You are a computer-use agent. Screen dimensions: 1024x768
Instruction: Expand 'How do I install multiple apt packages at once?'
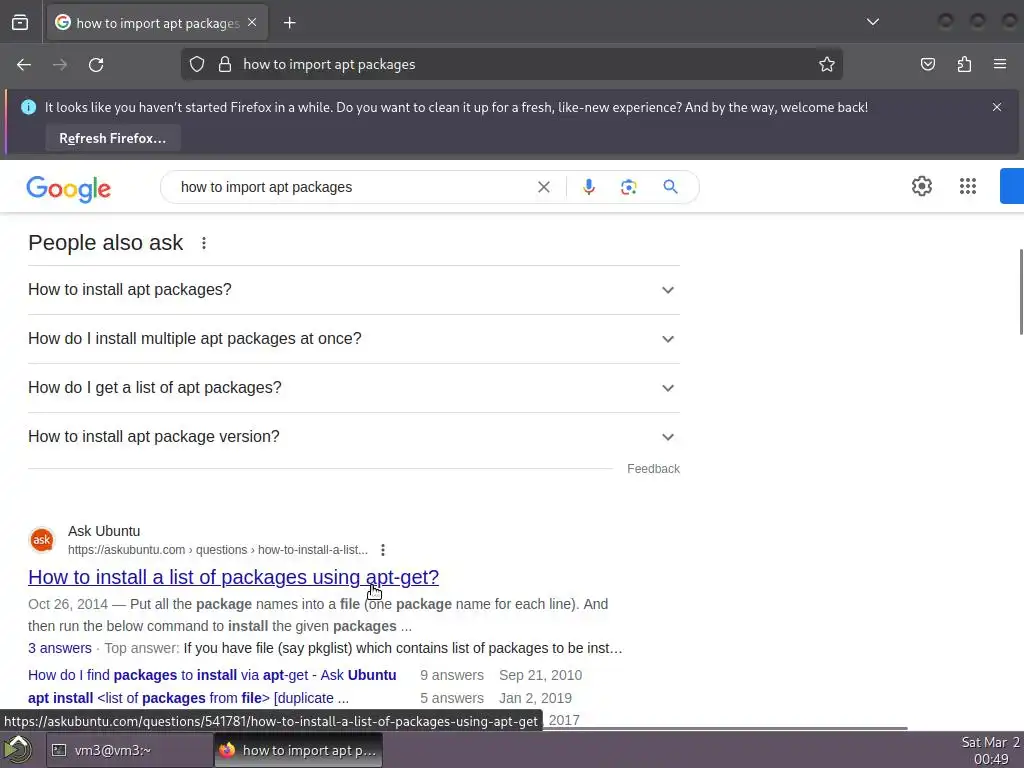(354, 339)
